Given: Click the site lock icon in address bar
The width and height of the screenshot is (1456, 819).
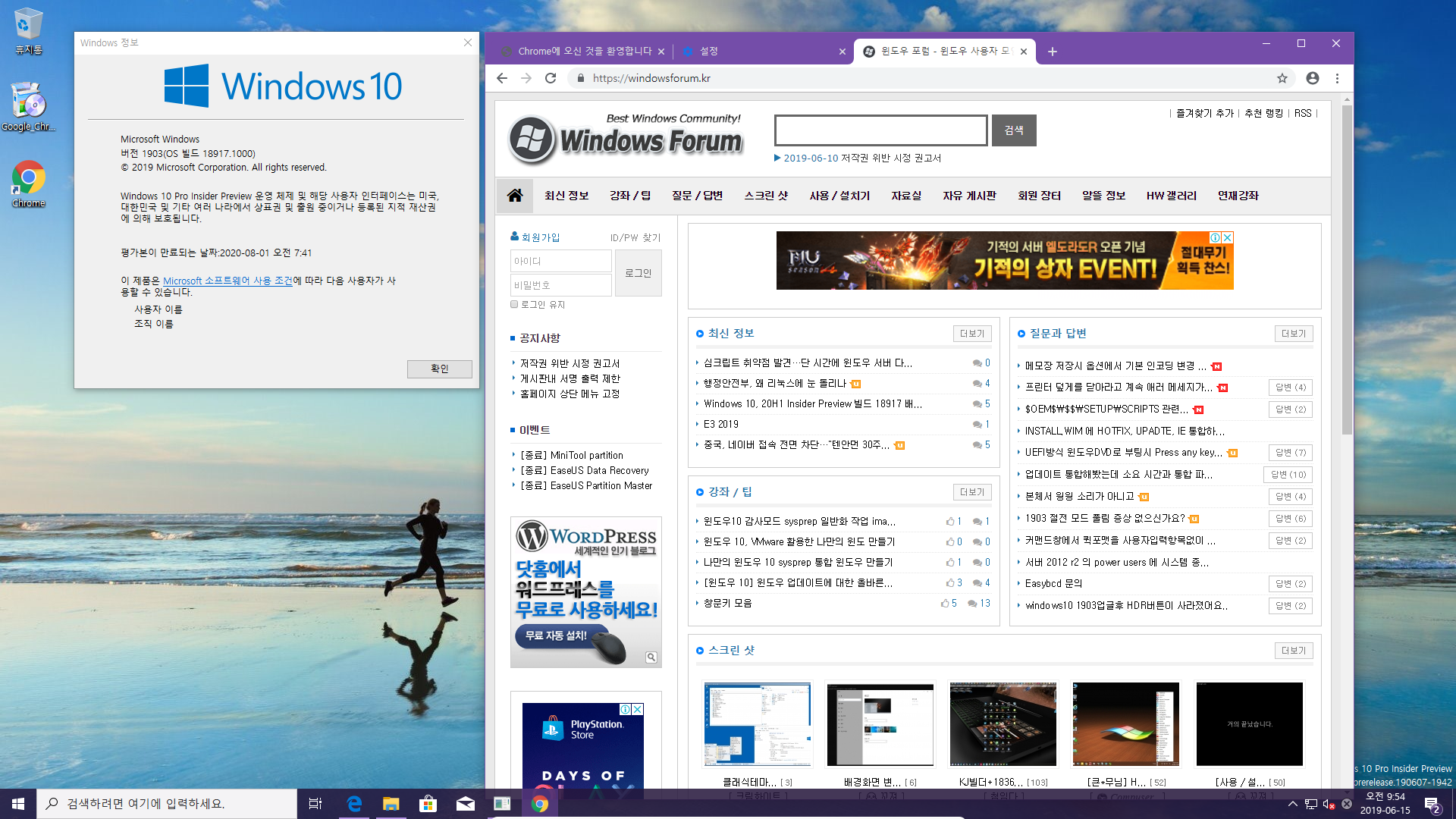Looking at the screenshot, I should click(581, 78).
